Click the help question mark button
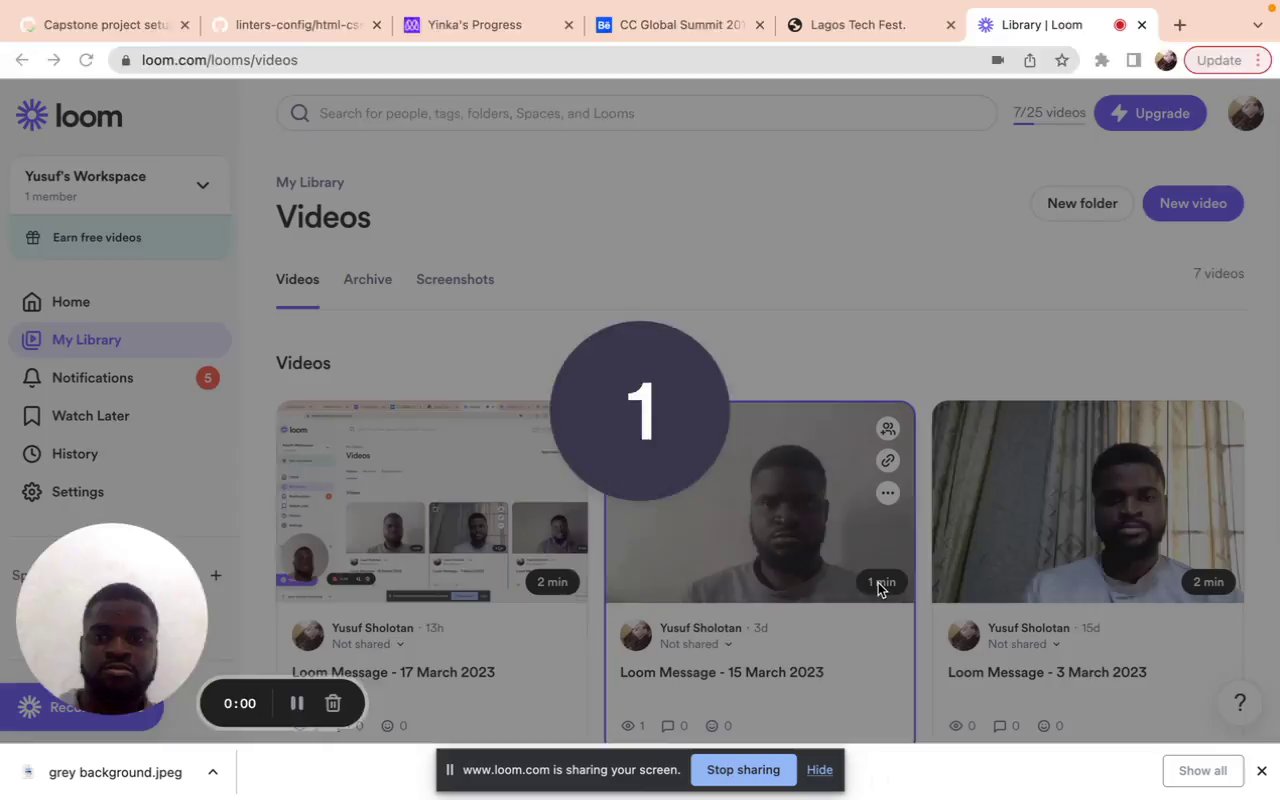This screenshot has height=800, width=1280. click(x=1239, y=703)
